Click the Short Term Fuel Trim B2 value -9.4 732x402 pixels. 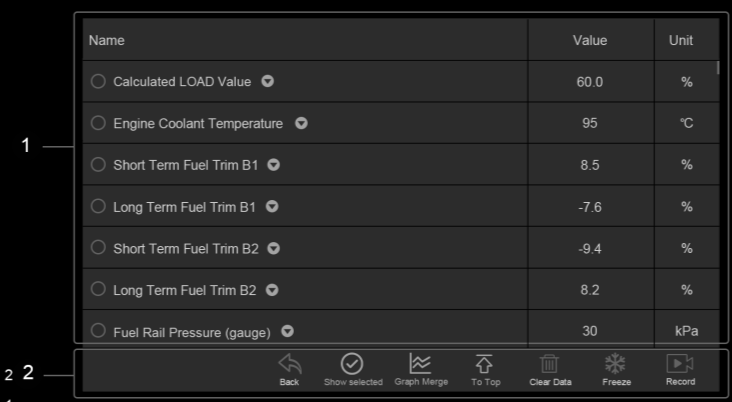[590, 248]
